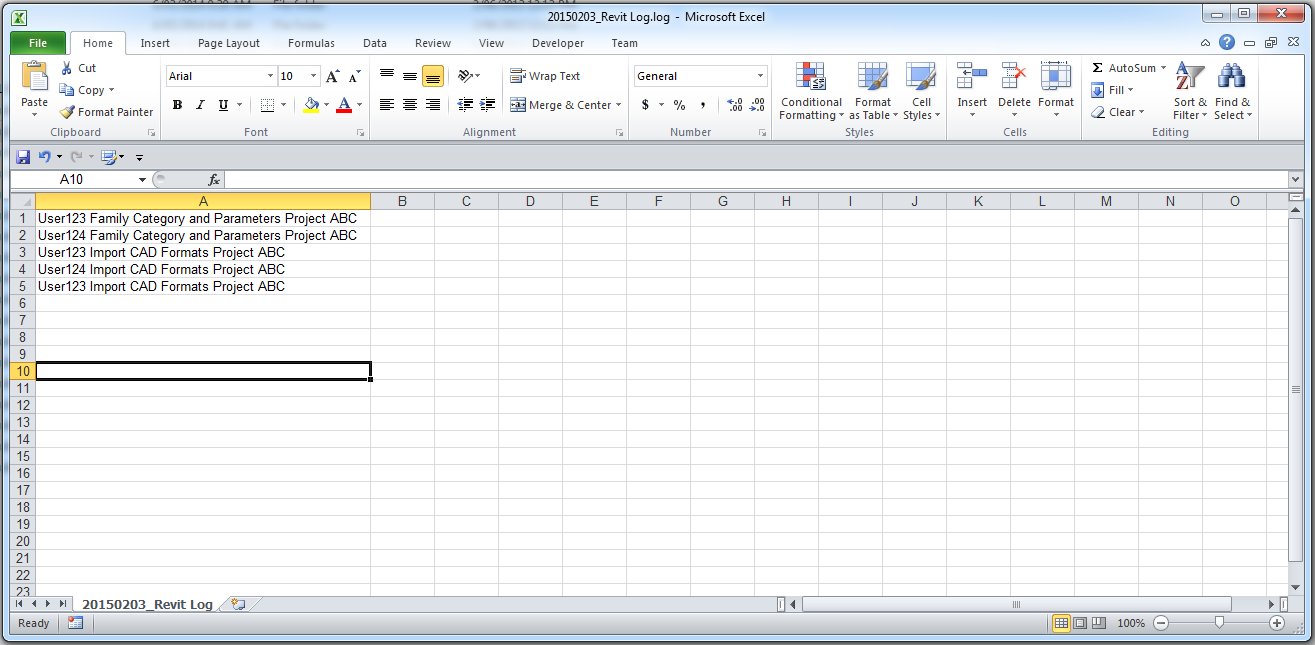The width and height of the screenshot is (1315, 645).
Task: Expand the General number format dropdown
Action: tap(760, 76)
